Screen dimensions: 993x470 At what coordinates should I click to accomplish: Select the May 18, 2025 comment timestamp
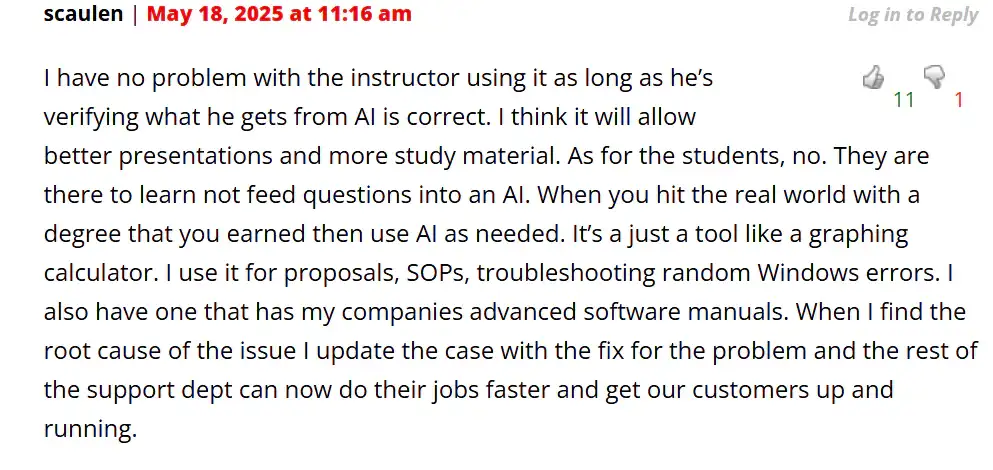coord(279,14)
